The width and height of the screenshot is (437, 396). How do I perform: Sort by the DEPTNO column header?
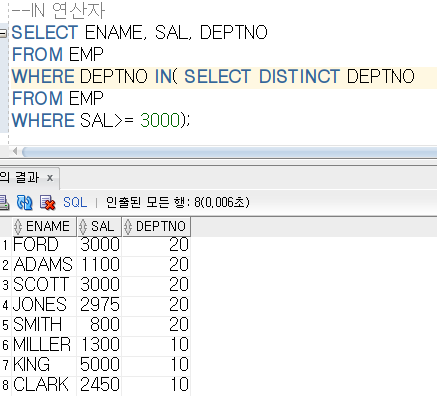[156, 227]
